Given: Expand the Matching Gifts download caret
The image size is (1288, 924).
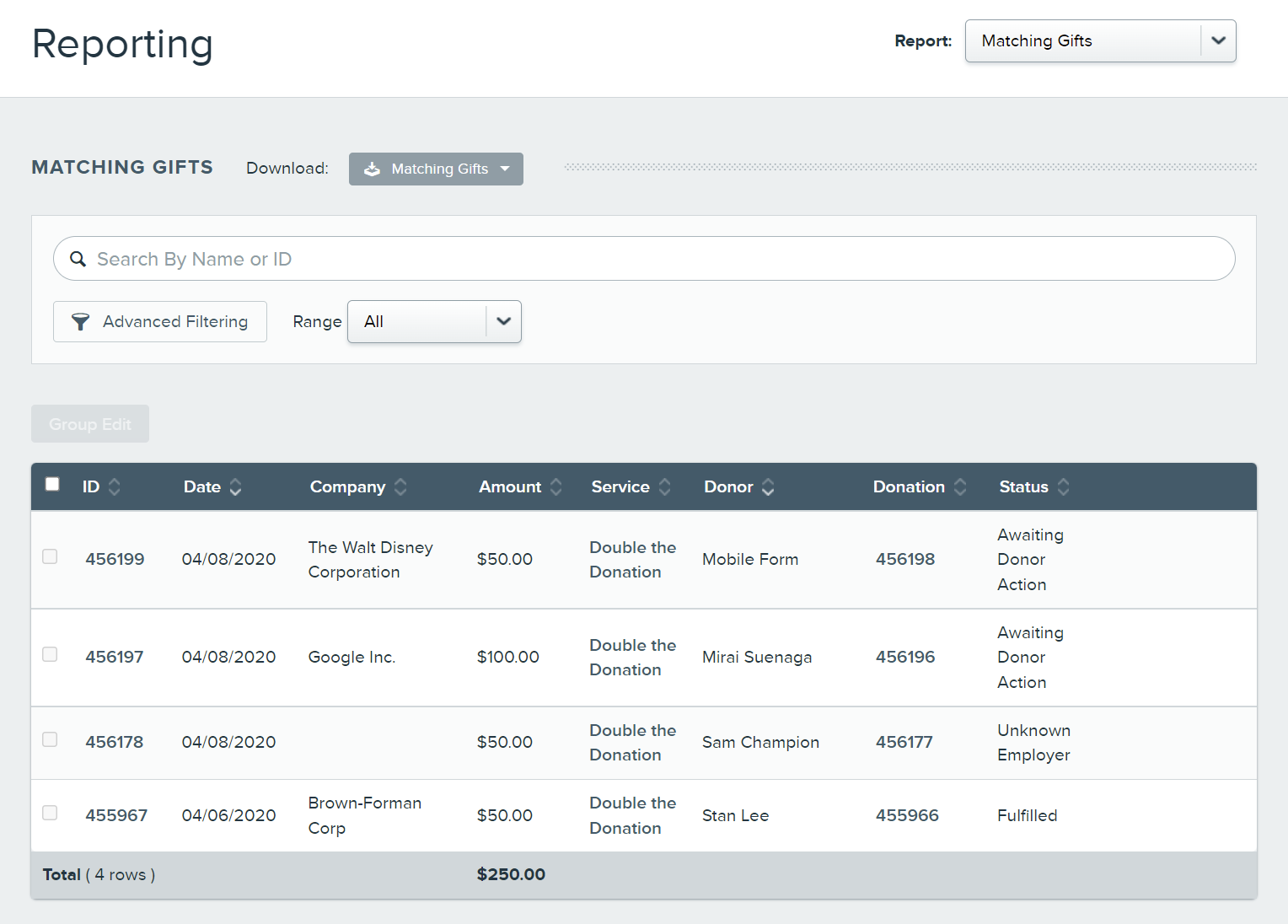Looking at the screenshot, I should pos(505,169).
